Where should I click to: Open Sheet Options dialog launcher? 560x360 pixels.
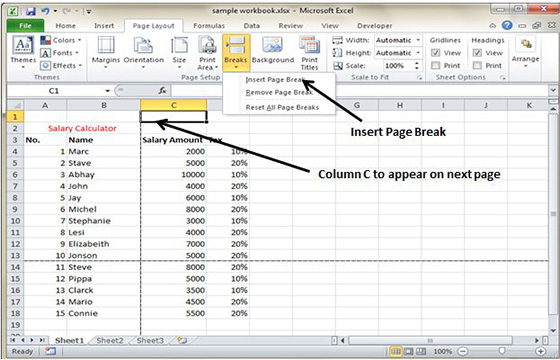[x=503, y=78]
